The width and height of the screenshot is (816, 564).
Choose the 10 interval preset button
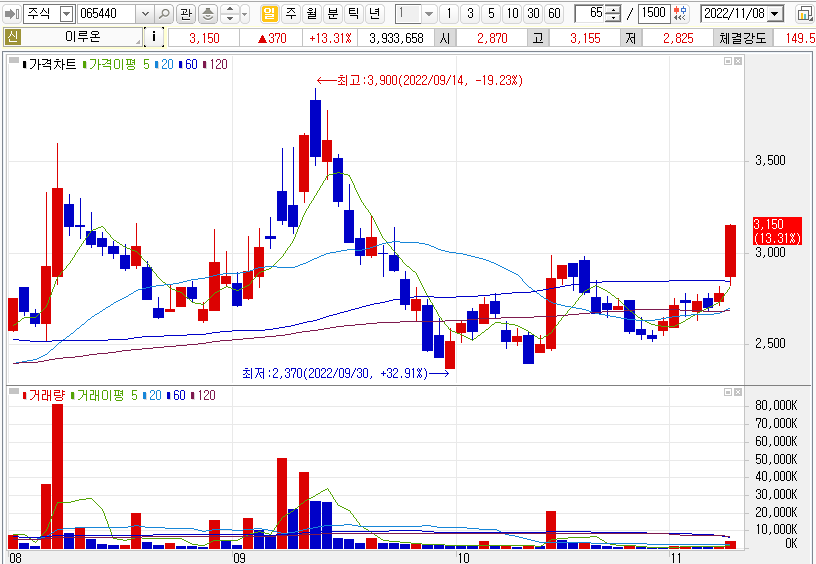[513, 14]
